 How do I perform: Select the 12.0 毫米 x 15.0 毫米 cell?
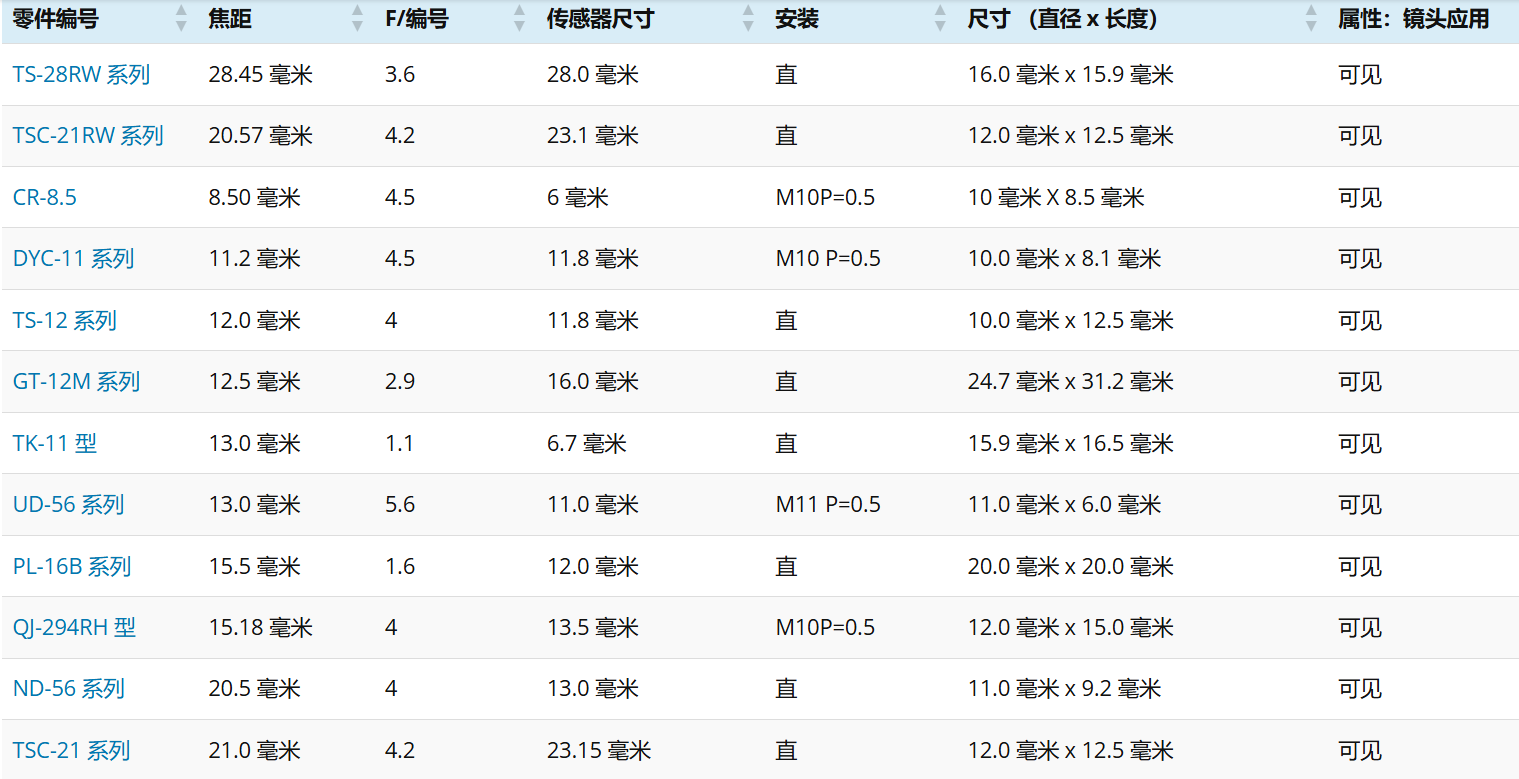[x=1070, y=627]
